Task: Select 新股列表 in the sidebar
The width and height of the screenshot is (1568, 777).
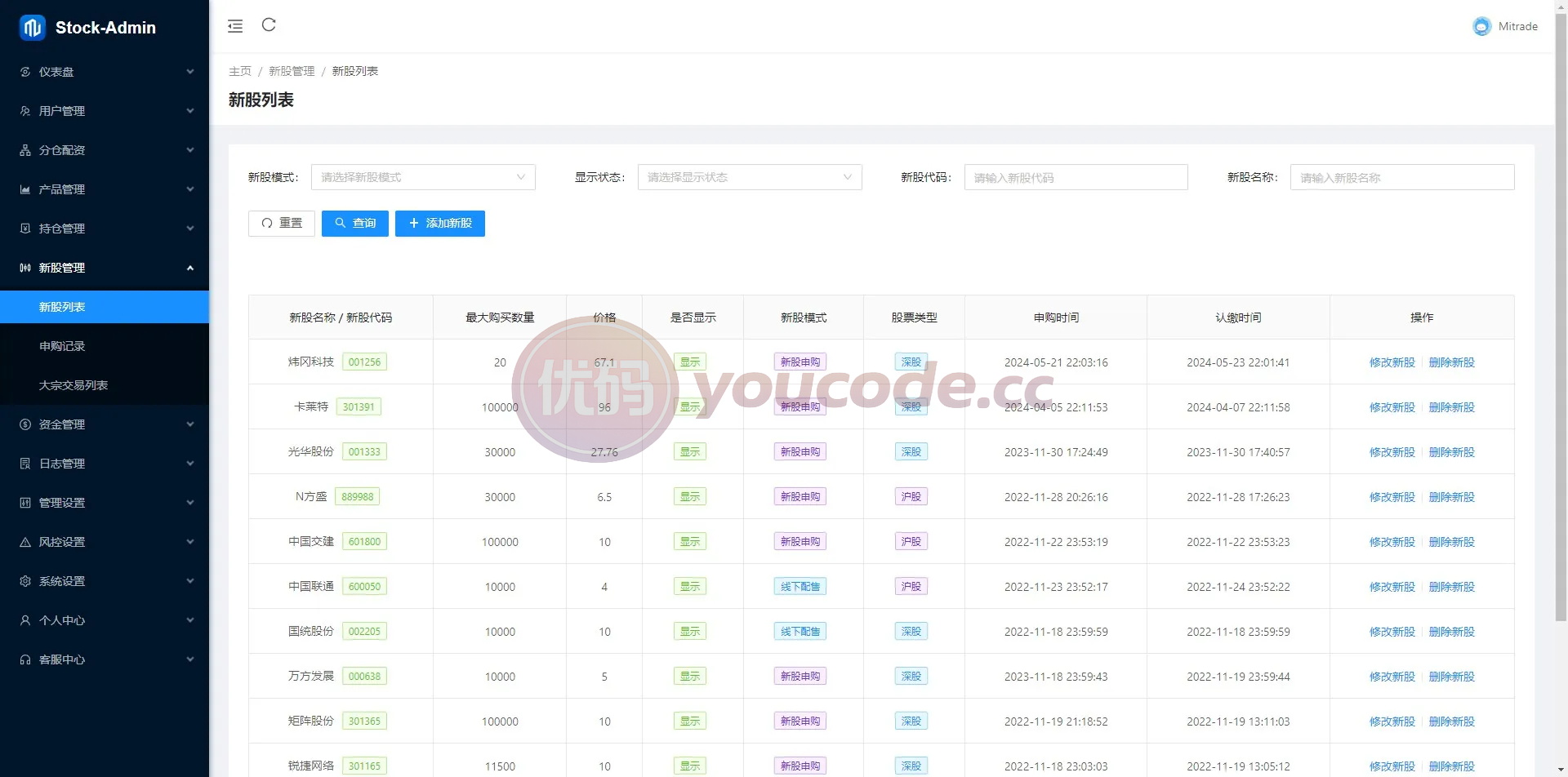Action: point(105,307)
